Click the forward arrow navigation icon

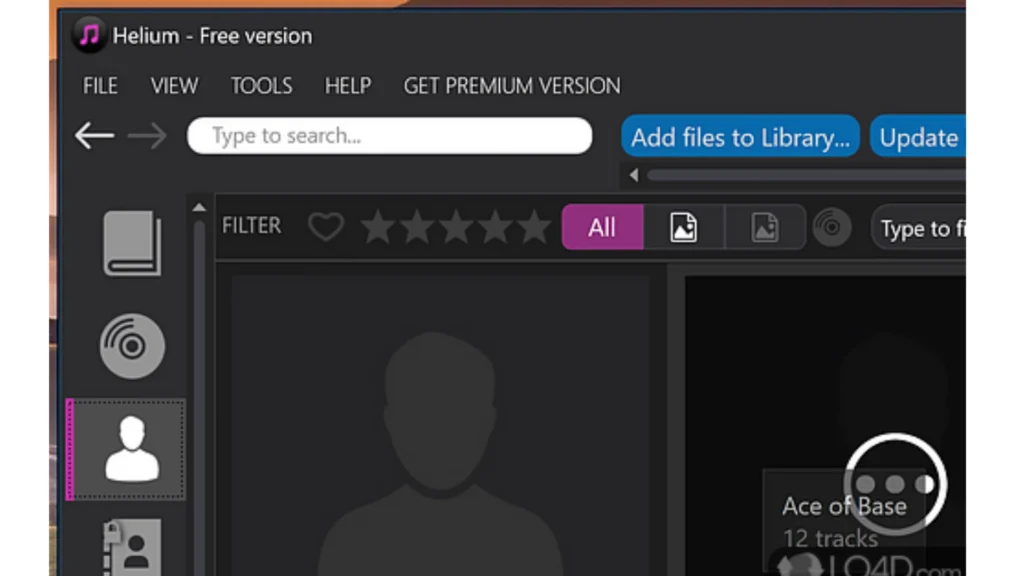[148, 135]
